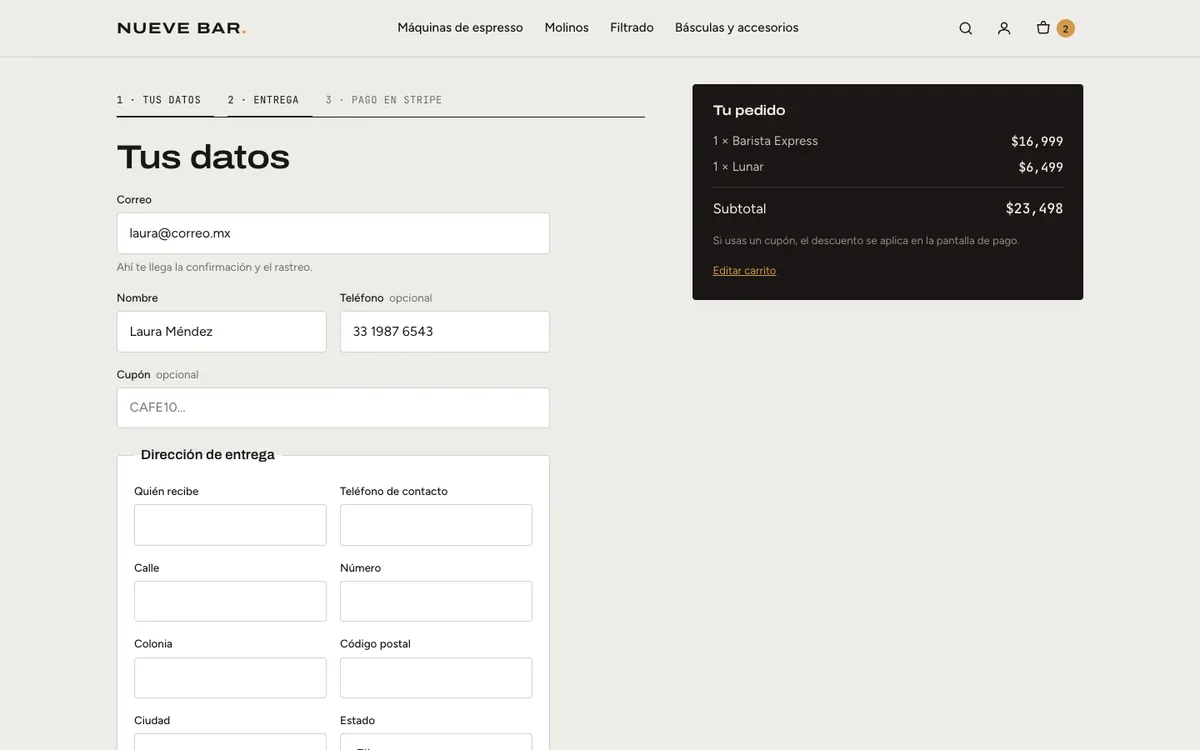Open the Filtrado menu item

632,28
